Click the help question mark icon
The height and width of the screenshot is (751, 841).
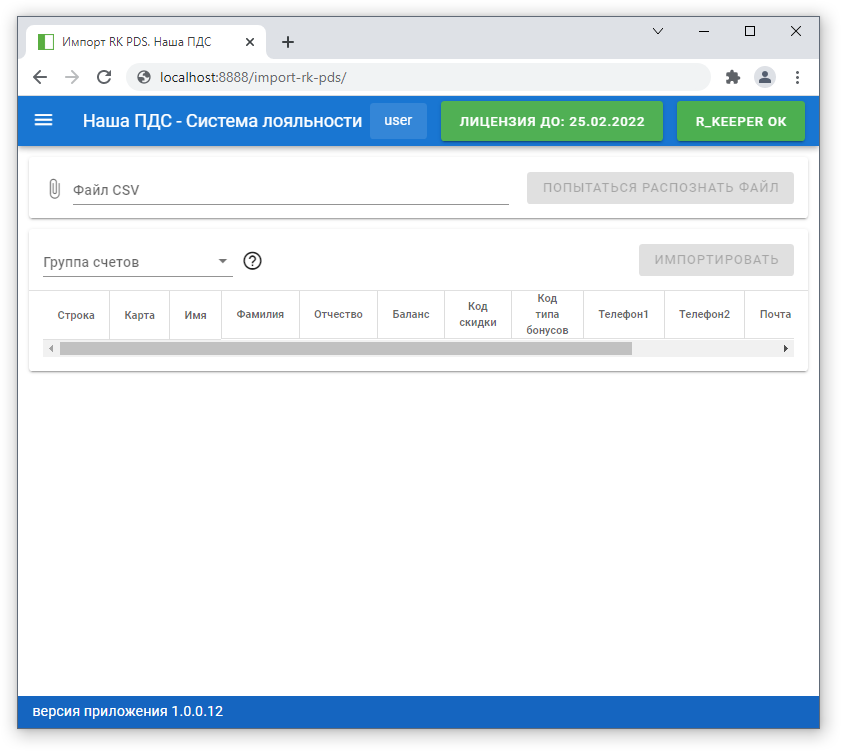pos(252,261)
